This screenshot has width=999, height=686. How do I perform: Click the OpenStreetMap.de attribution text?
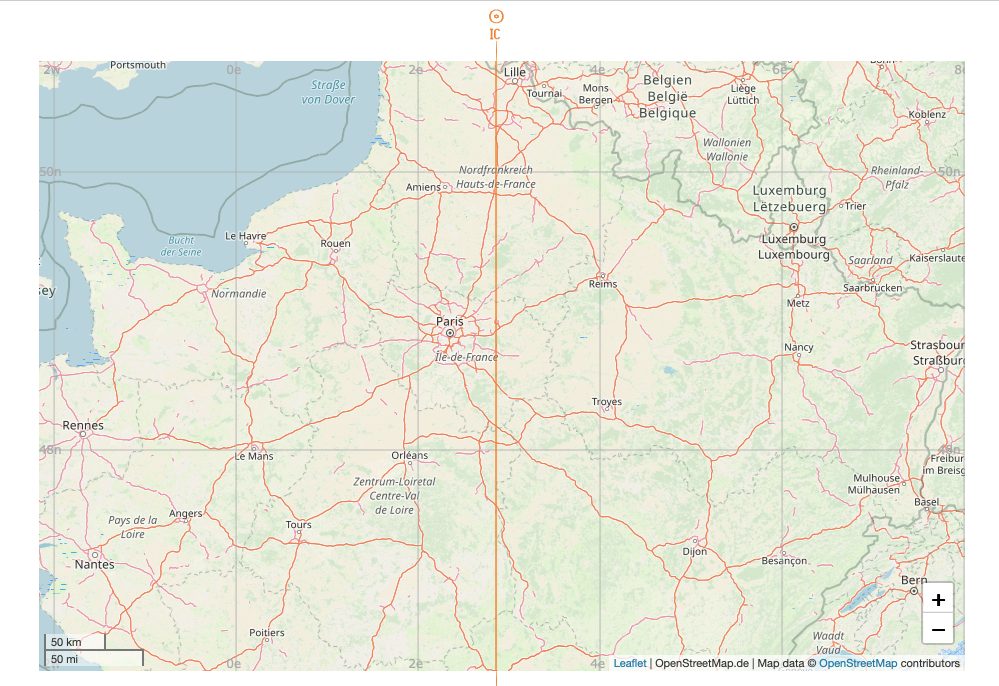701,663
